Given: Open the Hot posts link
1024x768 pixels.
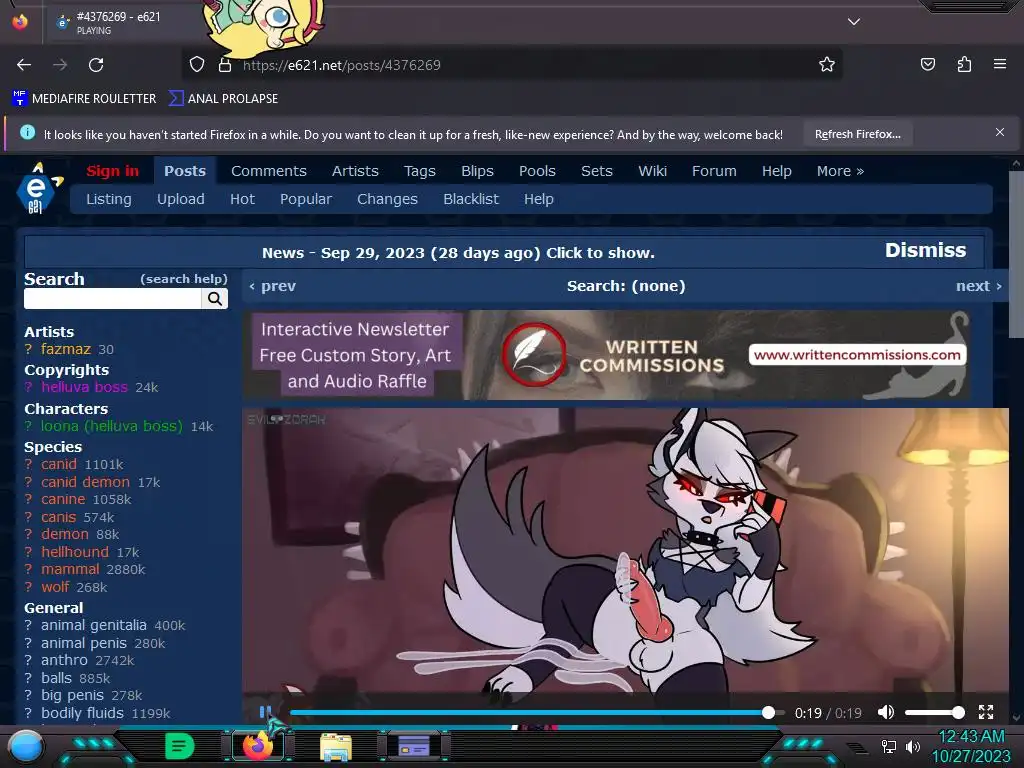Looking at the screenshot, I should coord(242,199).
